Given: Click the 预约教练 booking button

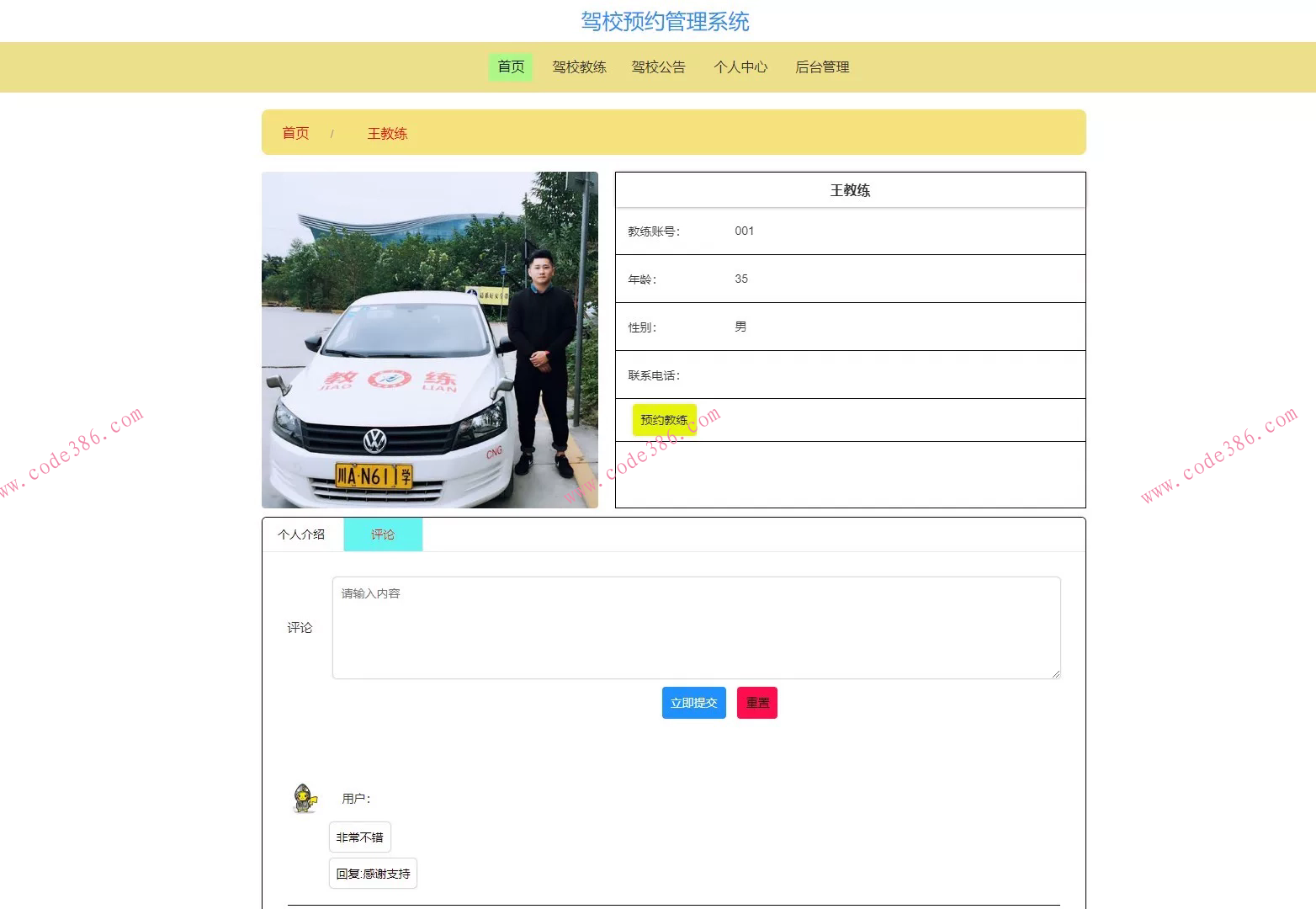Looking at the screenshot, I should (x=664, y=418).
